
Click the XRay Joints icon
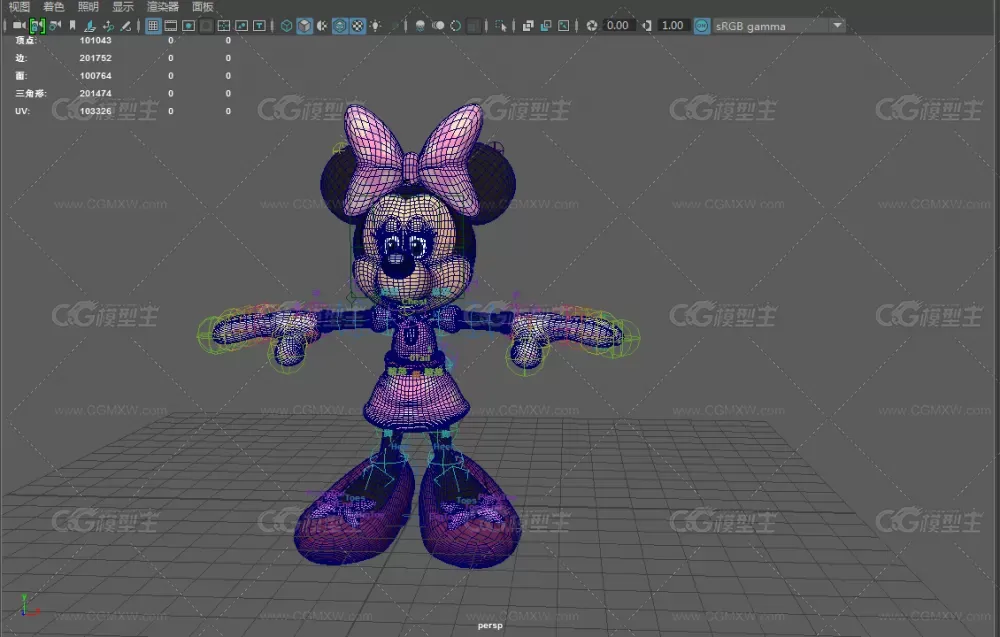[x=564, y=26]
